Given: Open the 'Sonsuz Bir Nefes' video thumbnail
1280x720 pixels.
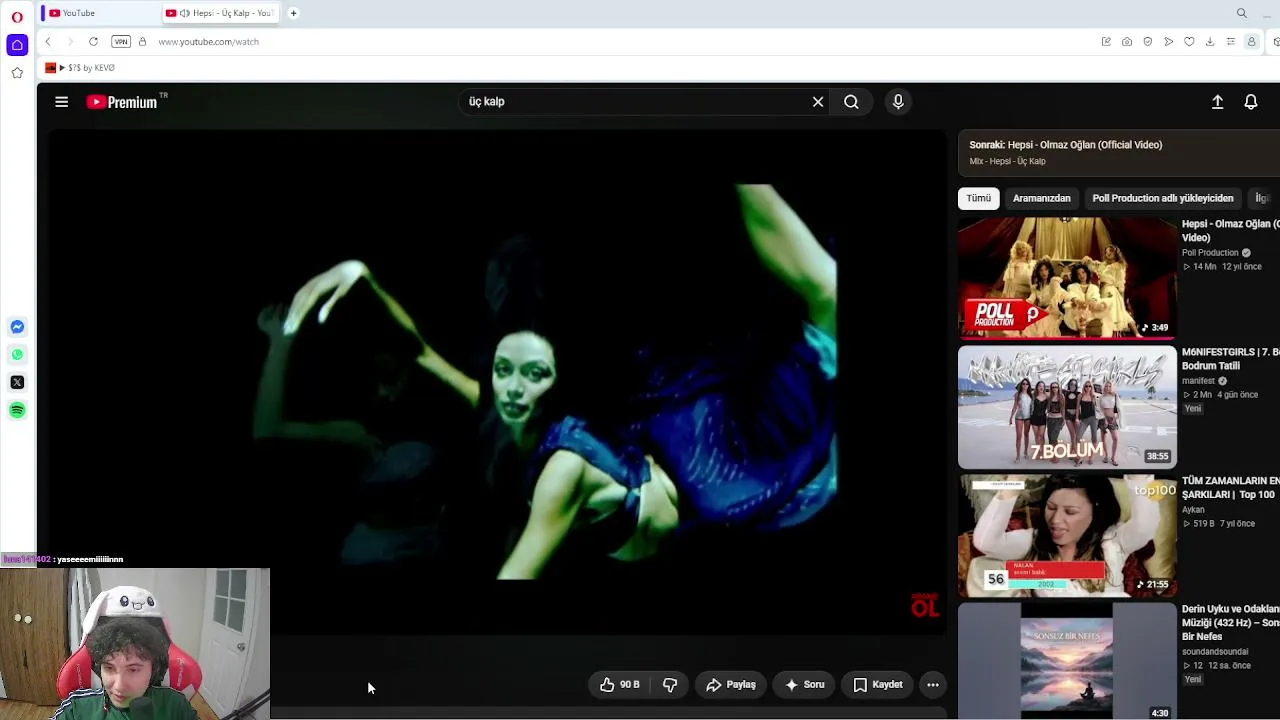Looking at the screenshot, I should [x=1068, y=661].
